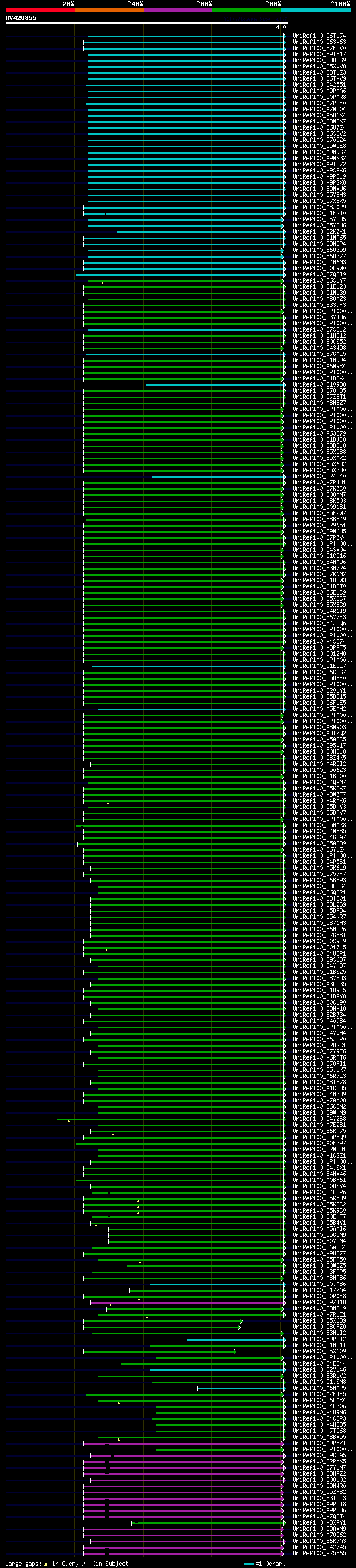Select the UniRef100_A4S274 label
356x1568 pixels.
(319, 641)
